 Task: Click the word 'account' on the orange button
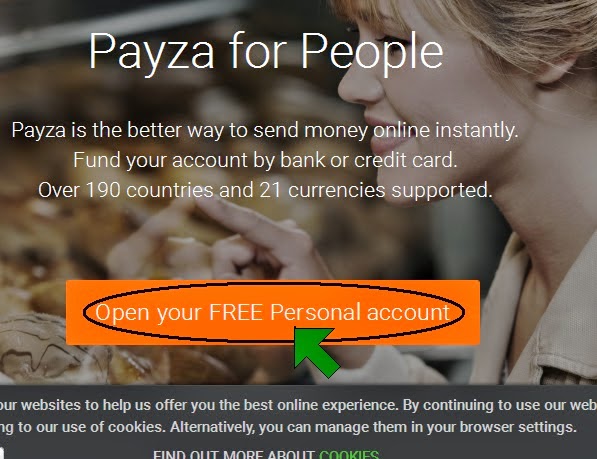[x=408, y=313]
